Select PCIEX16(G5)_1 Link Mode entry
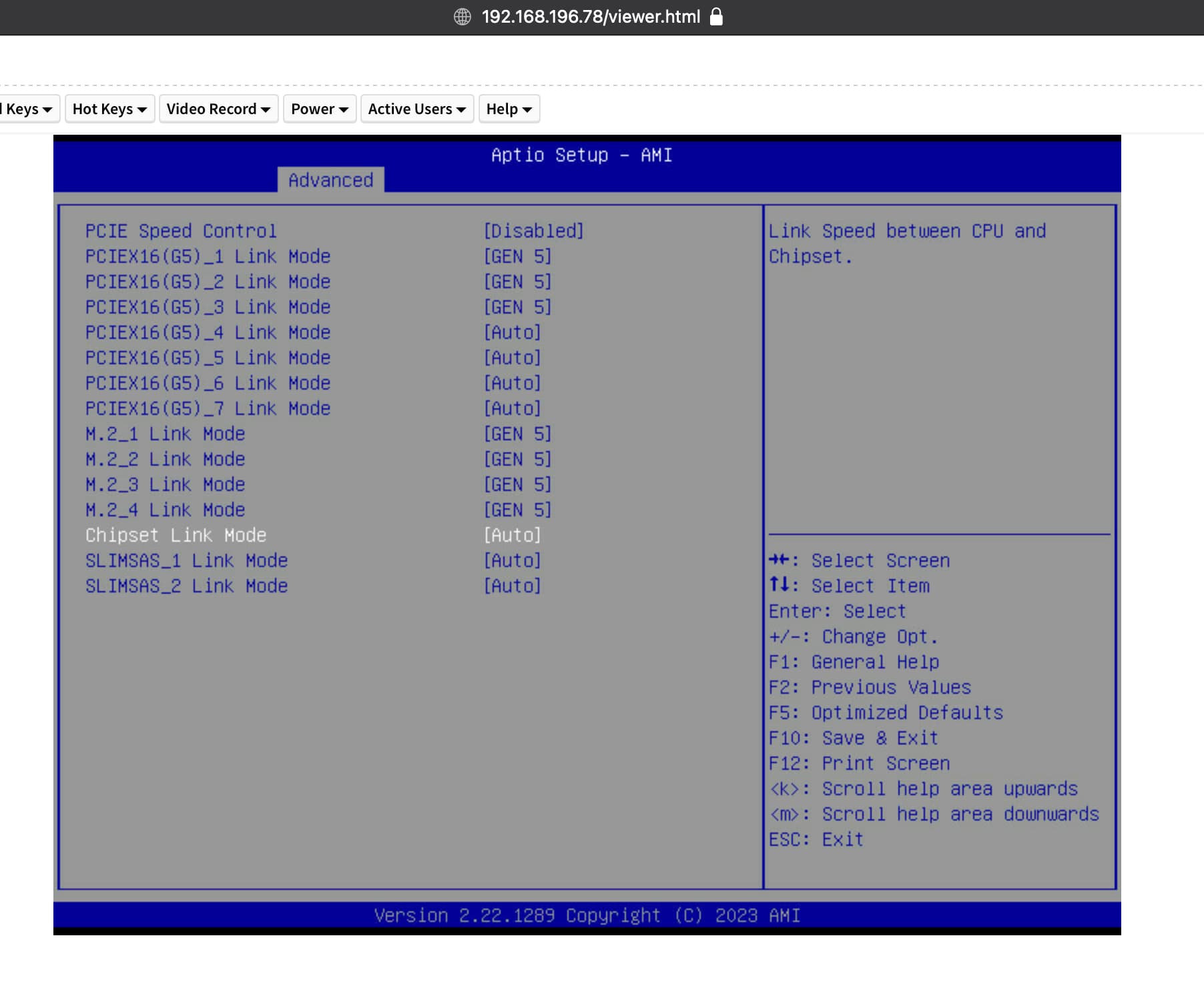 tap(208, 256)
